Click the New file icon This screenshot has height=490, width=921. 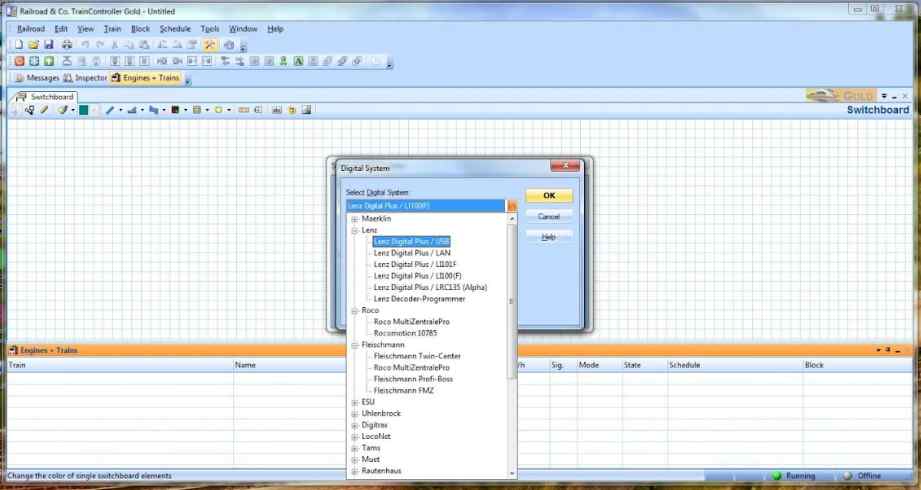pos(18,45)
